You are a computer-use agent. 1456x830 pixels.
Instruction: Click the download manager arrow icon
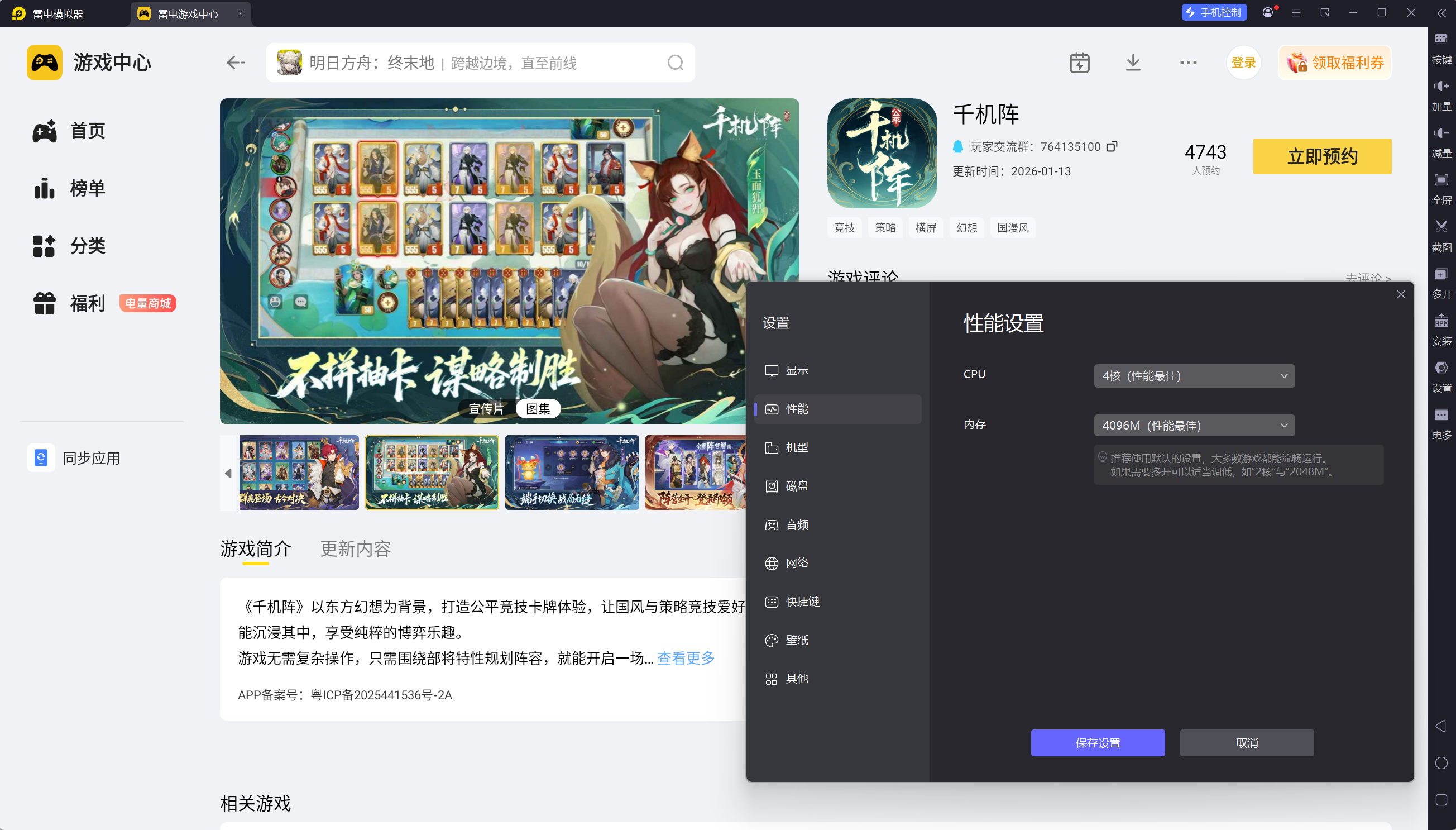click(1133, 63)
